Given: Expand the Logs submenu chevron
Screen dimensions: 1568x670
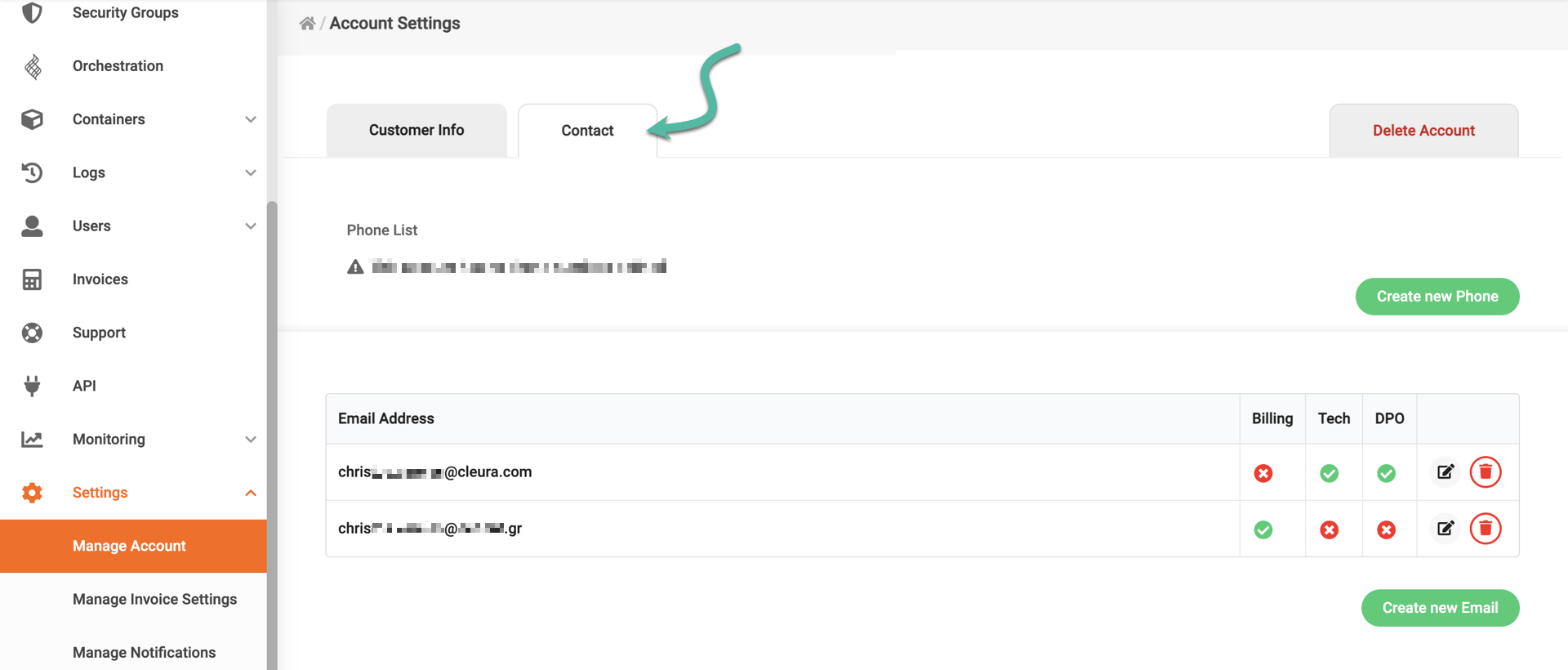Looking at the screenshot, I should (251, 172).
